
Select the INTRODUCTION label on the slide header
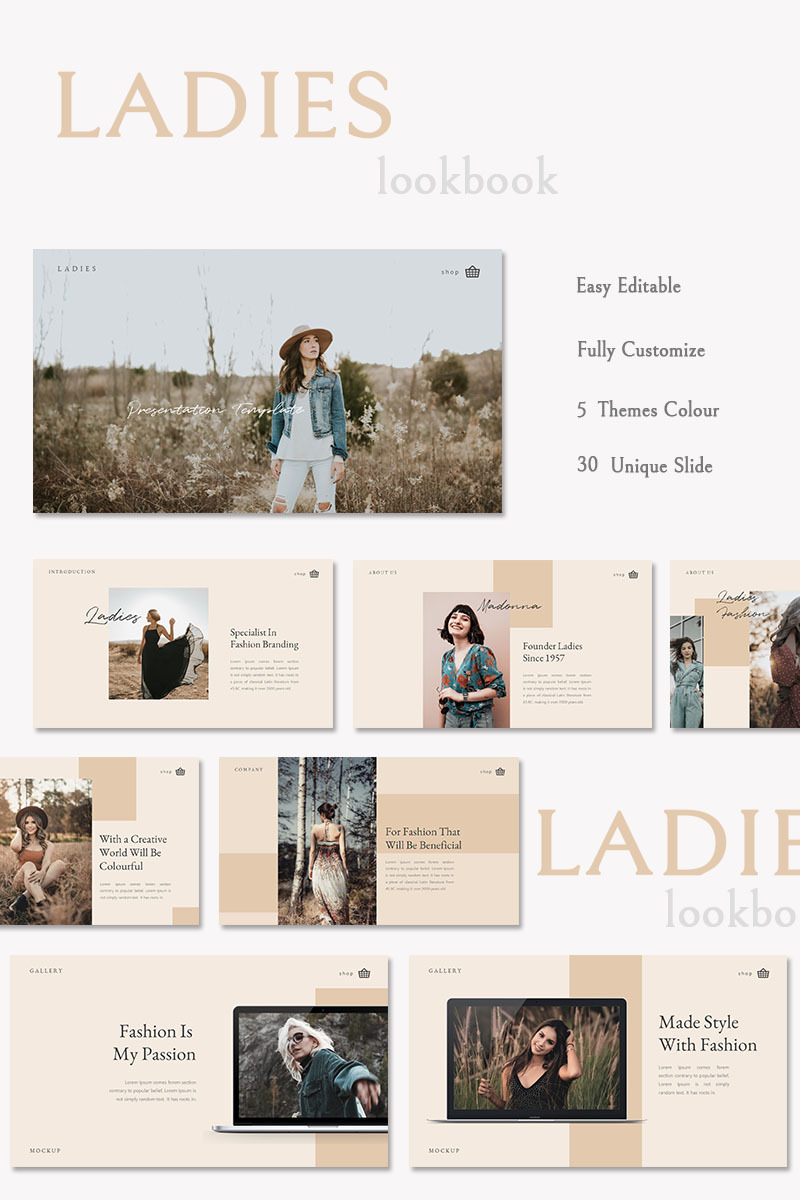pos(72,572)
